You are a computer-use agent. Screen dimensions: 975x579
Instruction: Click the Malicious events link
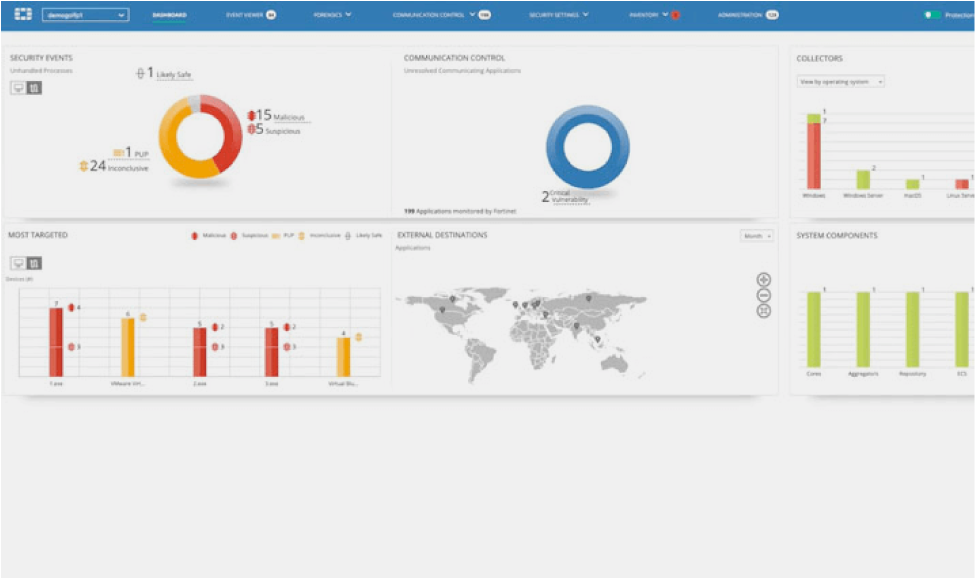pos(289,117)
